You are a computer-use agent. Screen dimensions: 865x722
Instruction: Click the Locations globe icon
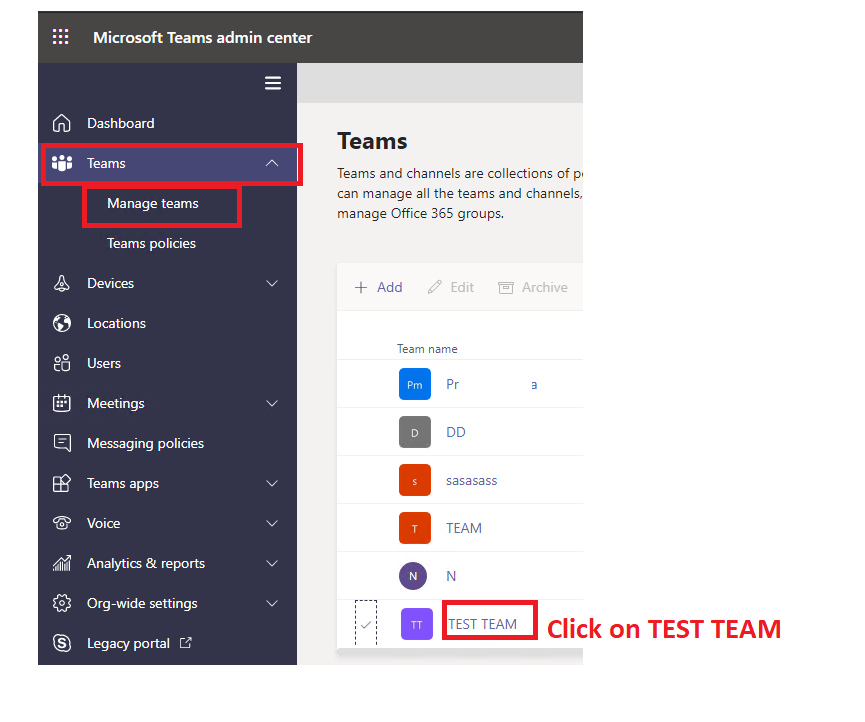click(x=62, y=323)
